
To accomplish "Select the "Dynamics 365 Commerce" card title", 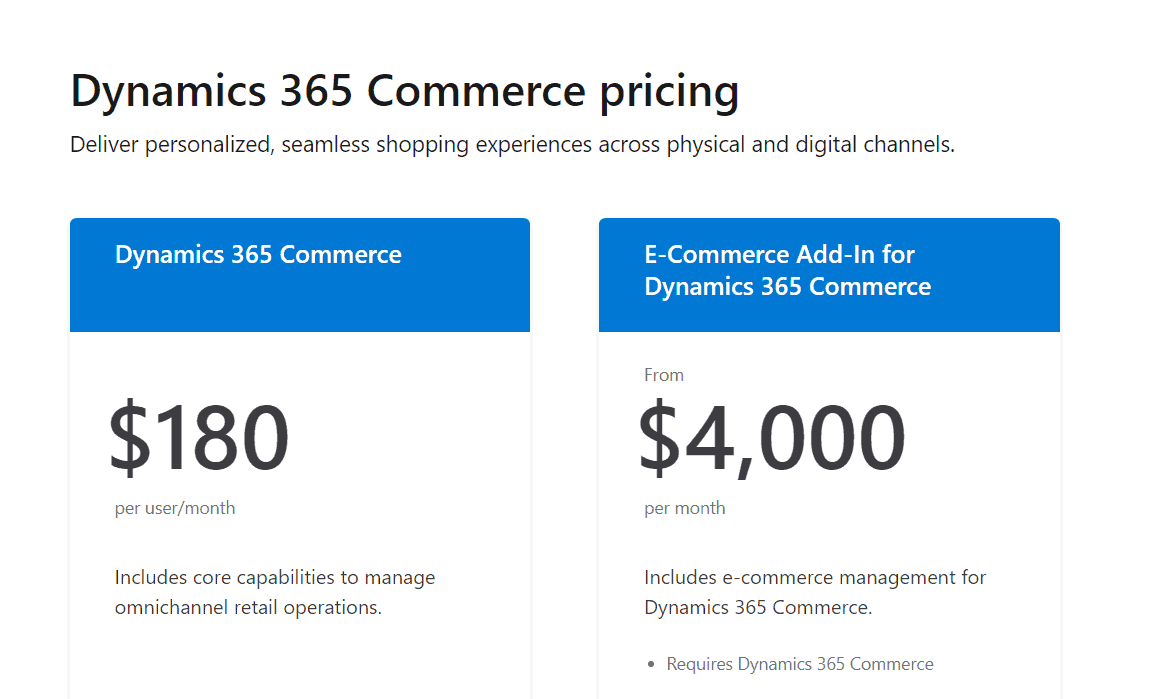I will pos(258,255).
